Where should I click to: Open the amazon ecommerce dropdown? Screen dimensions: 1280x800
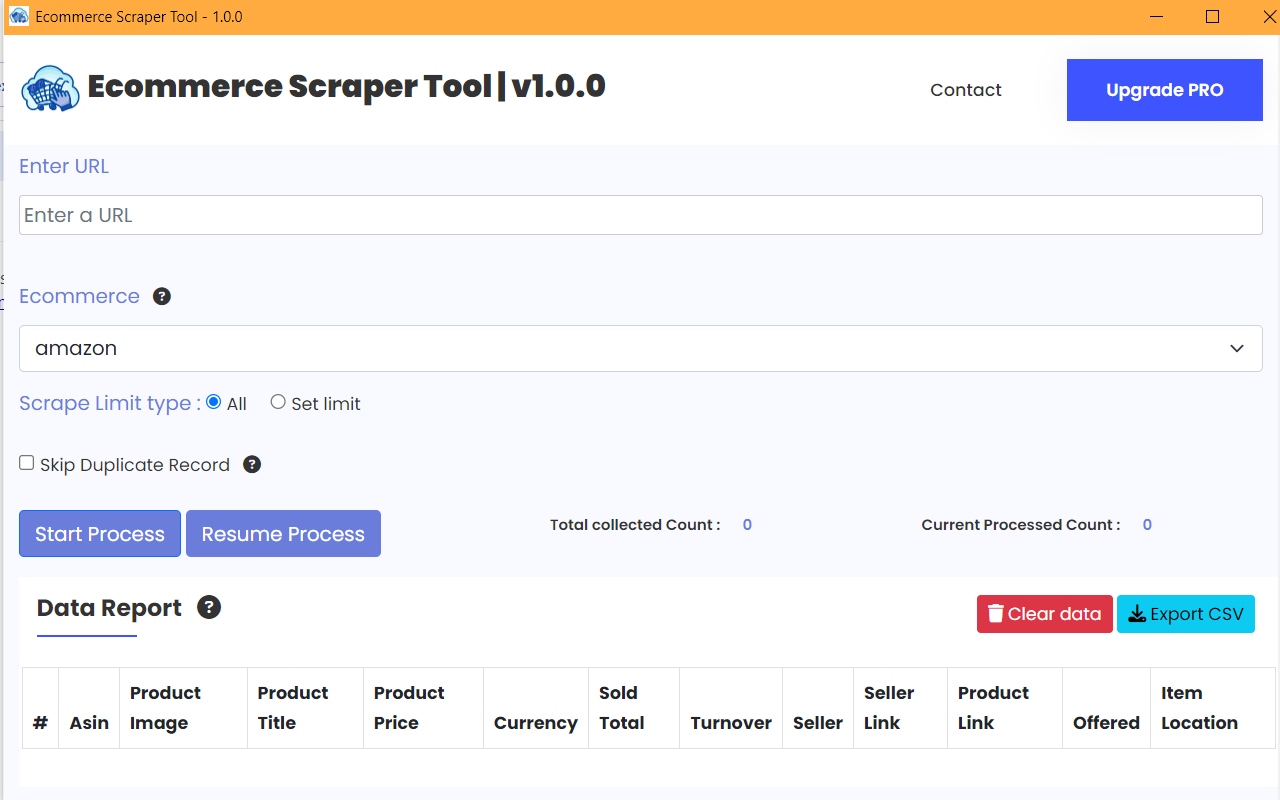click(x=640, y=348)
